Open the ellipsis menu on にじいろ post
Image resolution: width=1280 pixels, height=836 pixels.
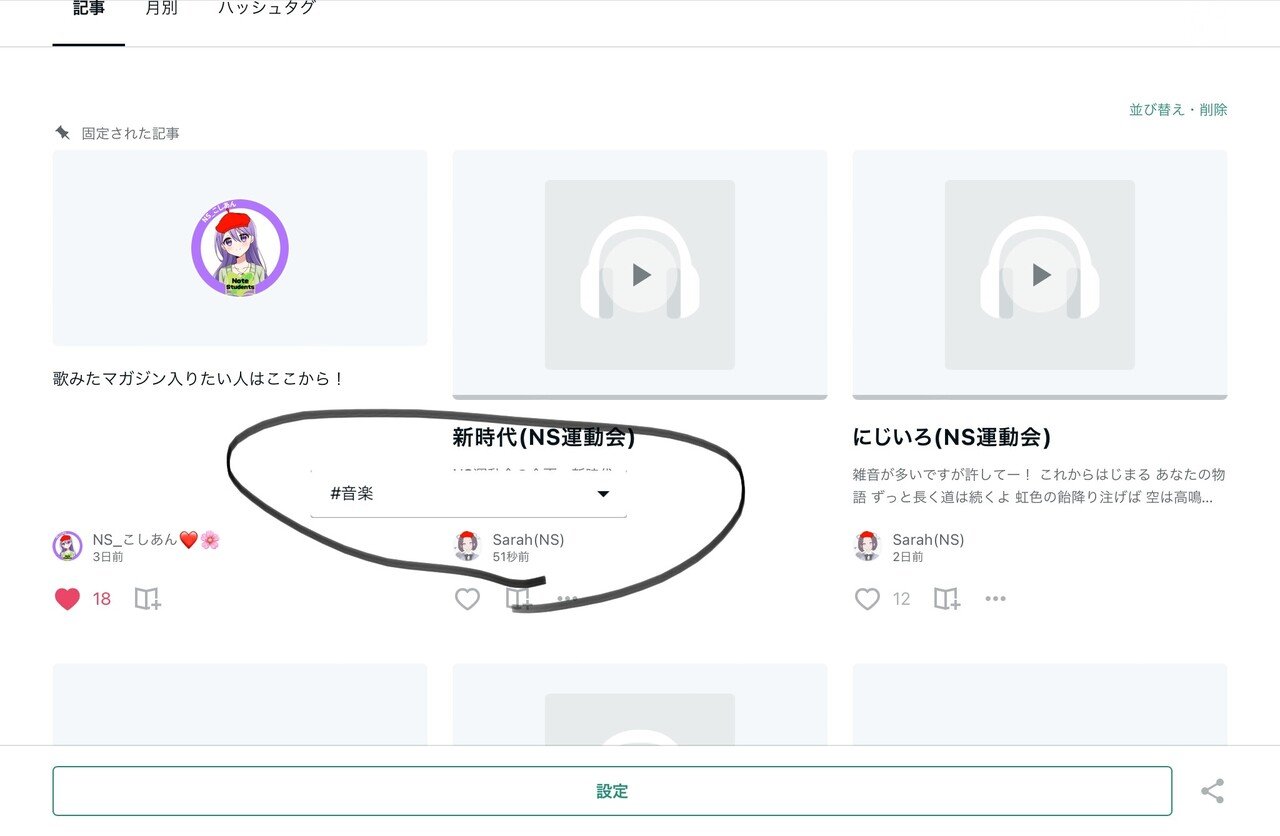click(x=995, y=598)
